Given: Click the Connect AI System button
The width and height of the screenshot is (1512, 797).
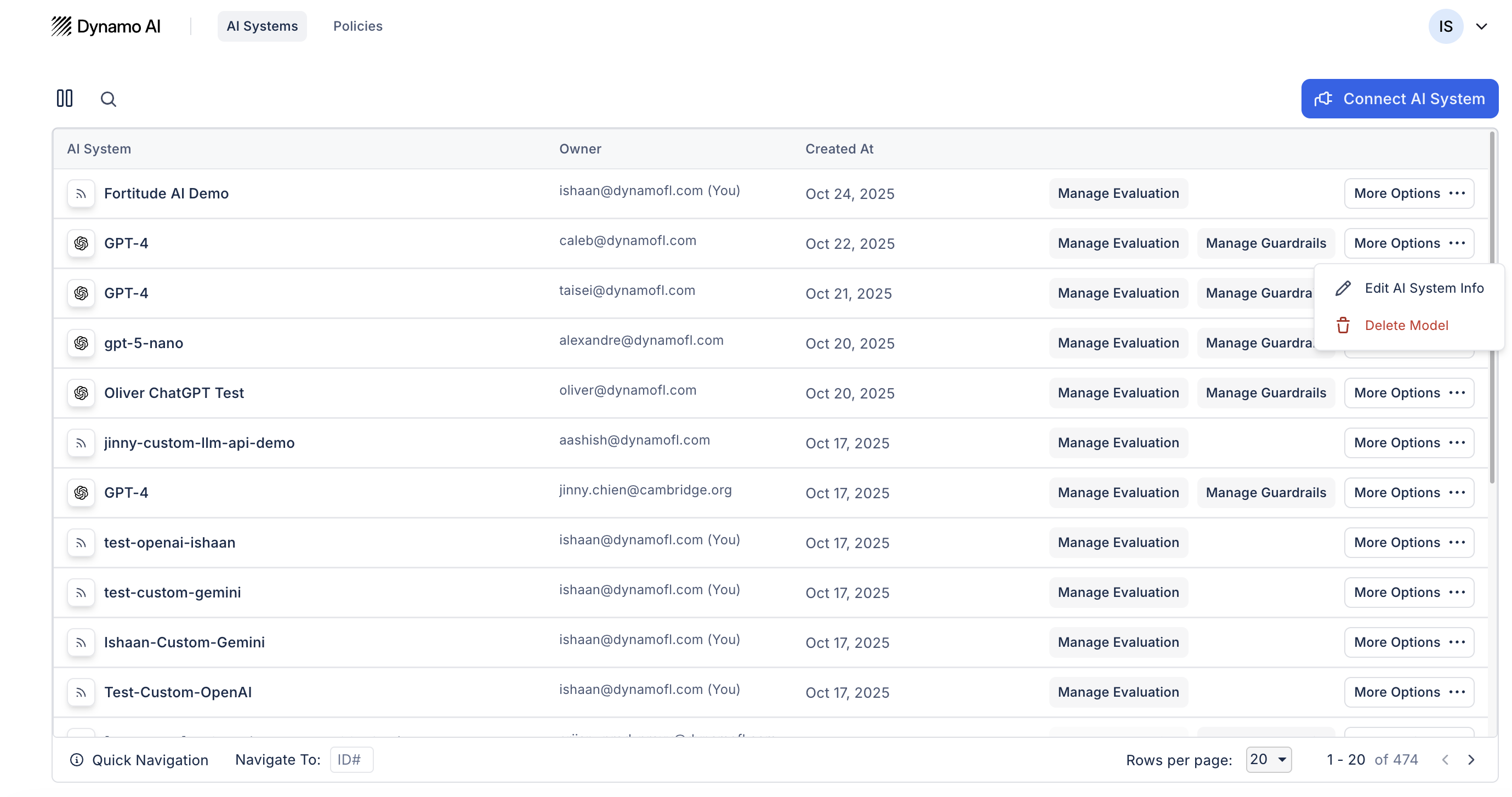Looking at the screenshot, I should [x=1399, y=99].
